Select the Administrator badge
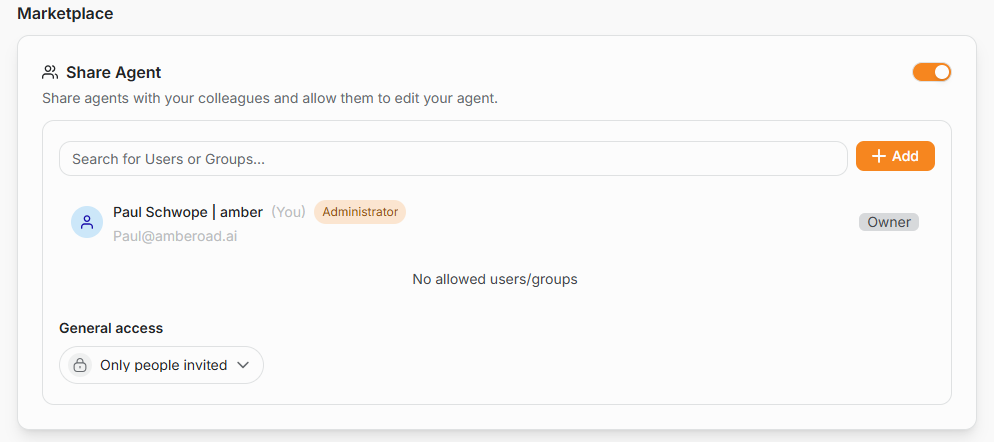 pos(360,212)
